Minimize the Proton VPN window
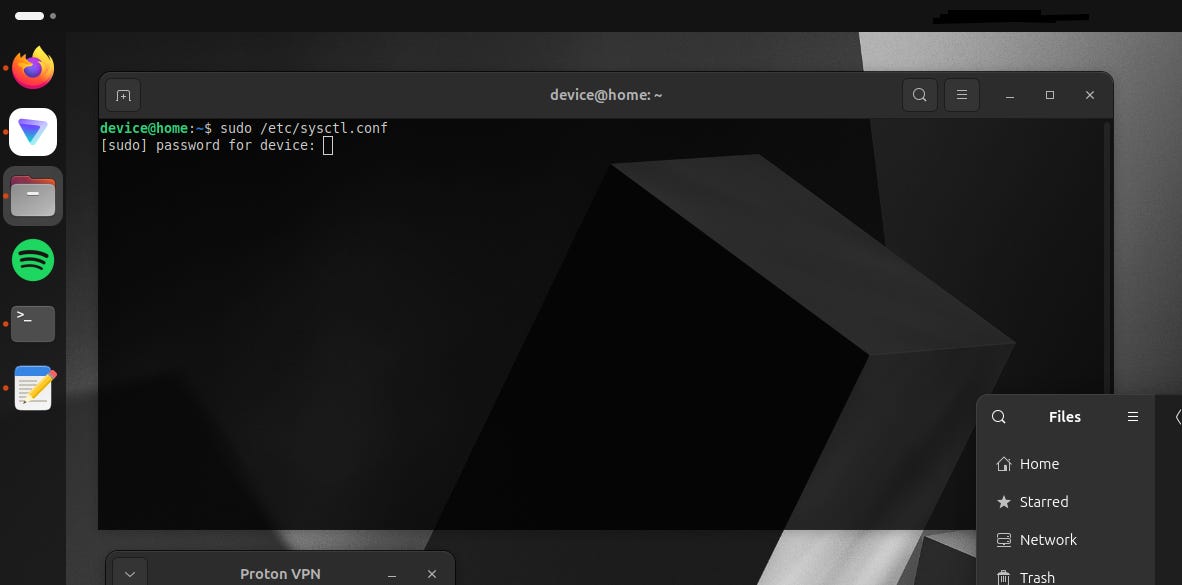Image resolution: width=1182 pixels, height=585 pixels. 392,574
